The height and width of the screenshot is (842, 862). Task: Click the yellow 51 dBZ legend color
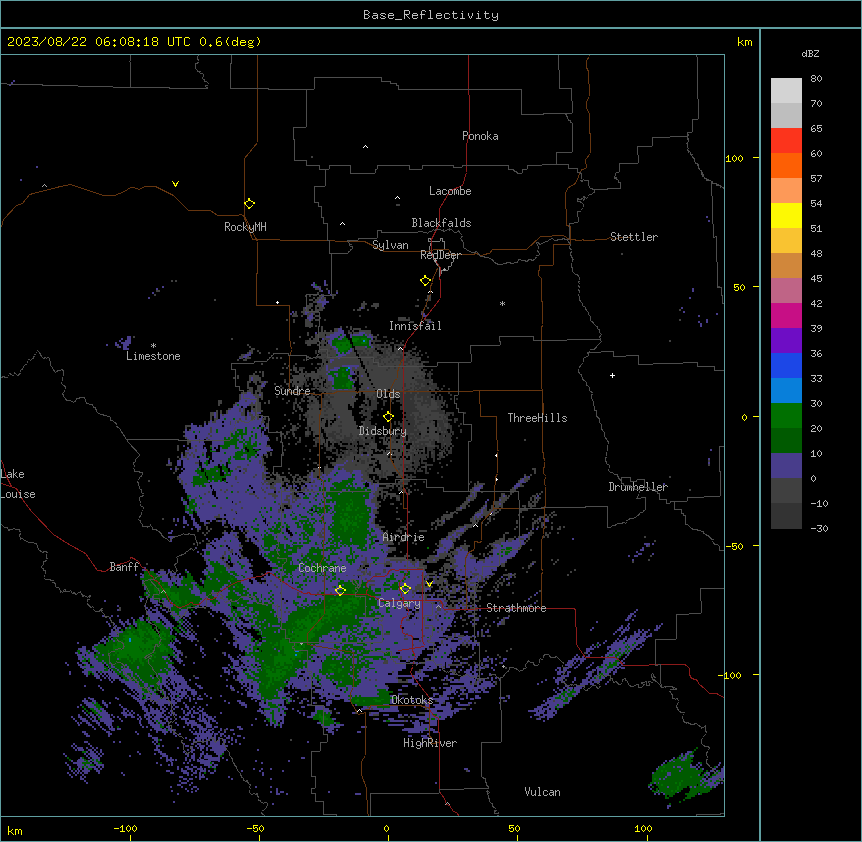pos(786,215)
